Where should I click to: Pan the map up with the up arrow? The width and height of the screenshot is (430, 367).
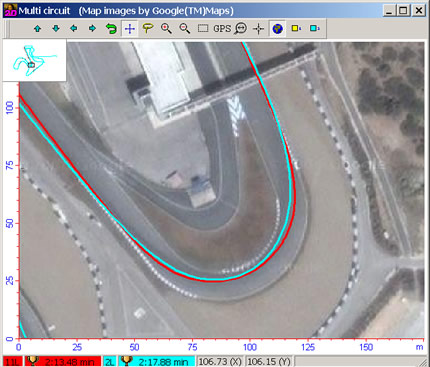(37, 29)
